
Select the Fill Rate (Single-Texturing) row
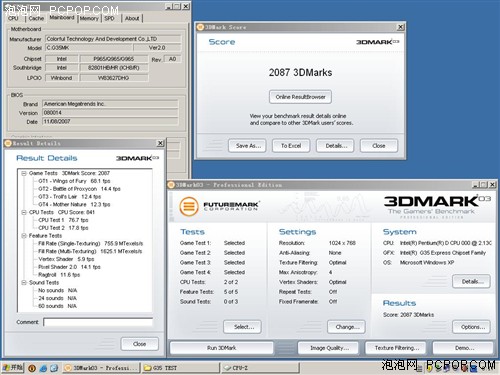(x=91, y=244)
